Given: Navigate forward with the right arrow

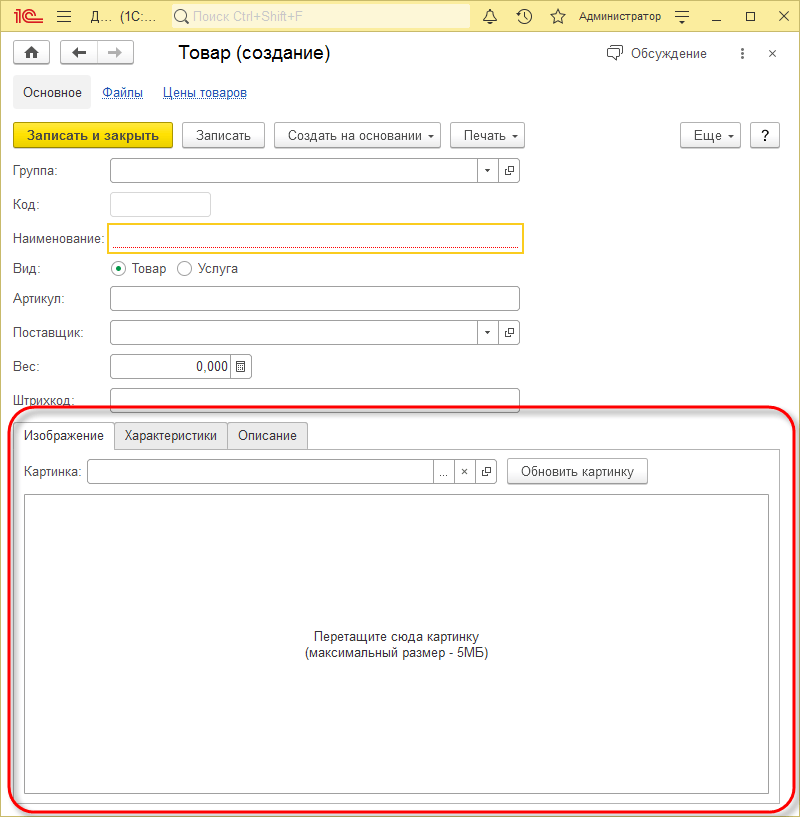Looking at the screenshot, I should (115, 53).
